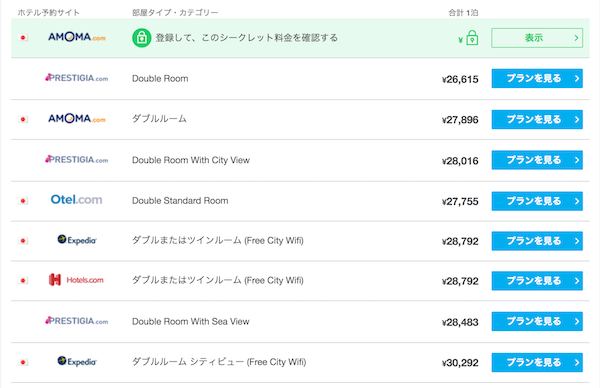Open plan button for AMOMA ¥27,896 room
This screenshot has width=600, height=388.
(x=537, y=119)
